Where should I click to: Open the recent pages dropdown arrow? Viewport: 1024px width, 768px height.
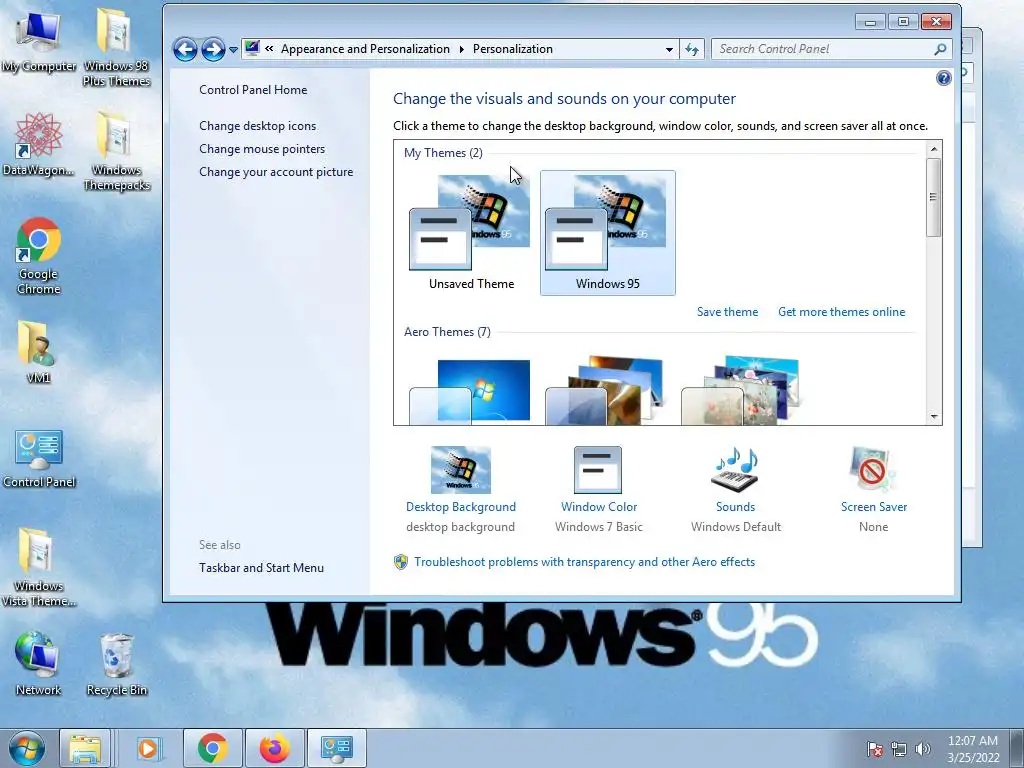233,50
